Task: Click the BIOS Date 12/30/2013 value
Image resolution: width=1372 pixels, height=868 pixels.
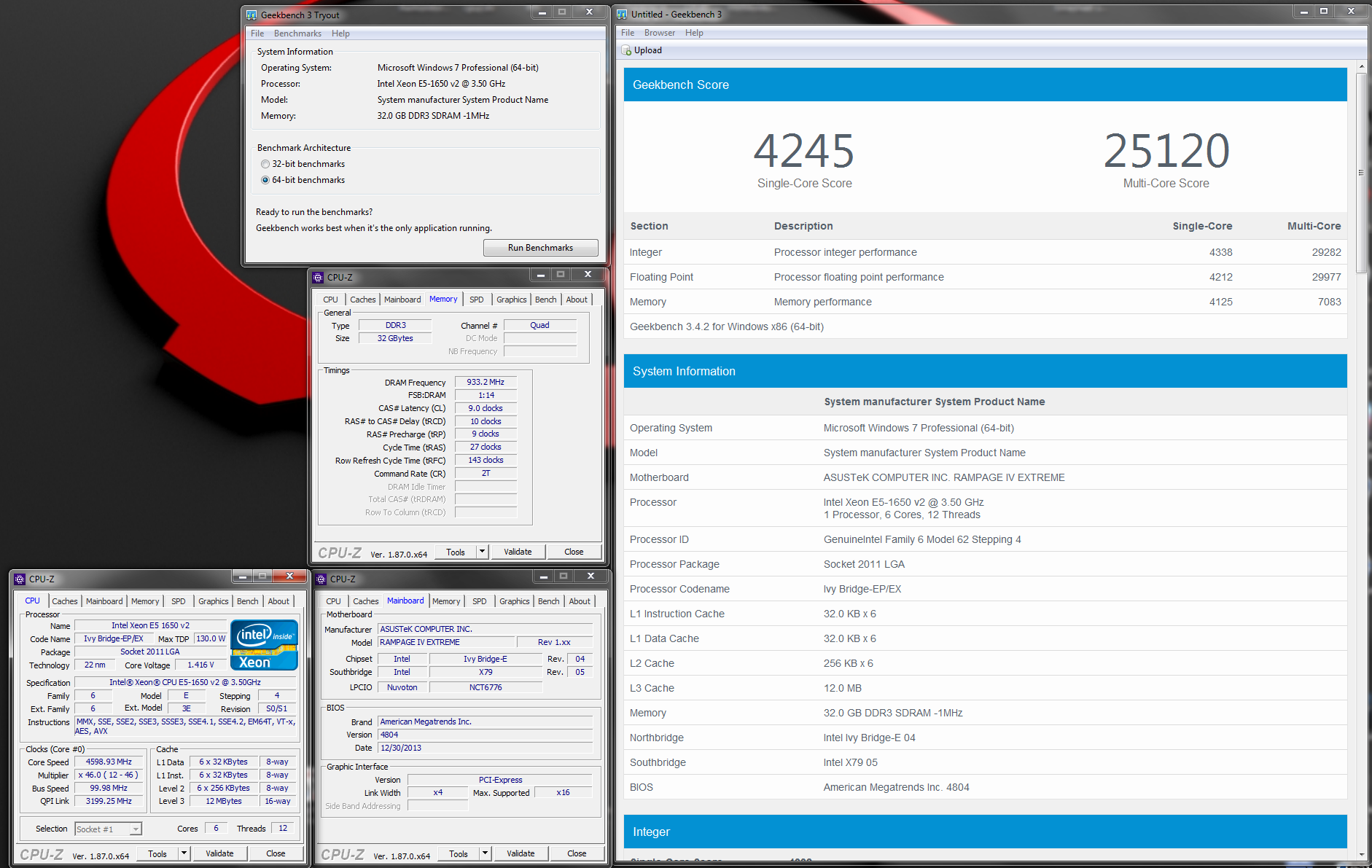Action: click(485, 748)
